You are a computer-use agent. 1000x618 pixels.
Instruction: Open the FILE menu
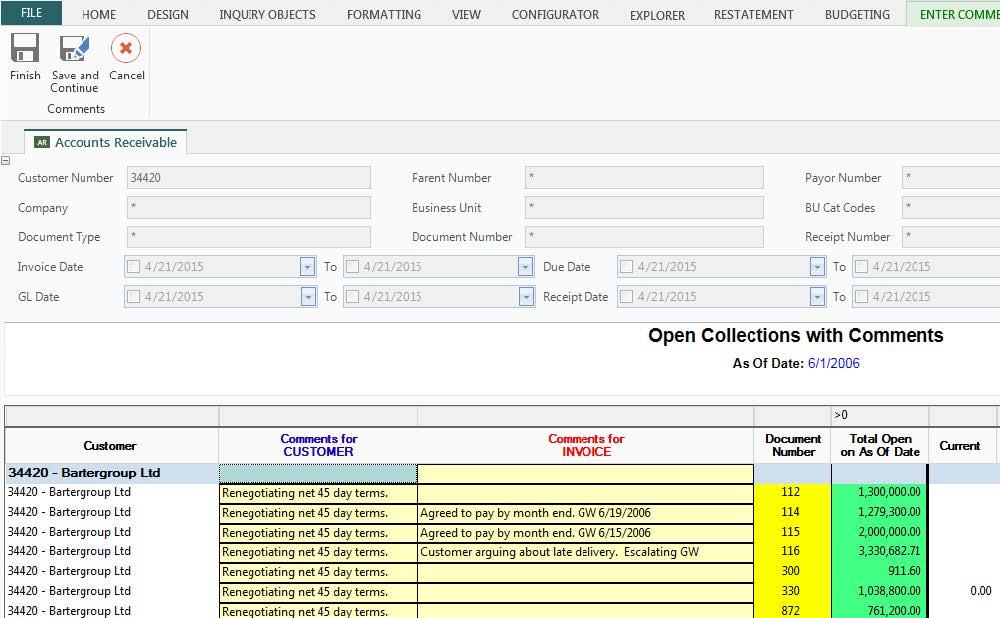coord(31,14)
